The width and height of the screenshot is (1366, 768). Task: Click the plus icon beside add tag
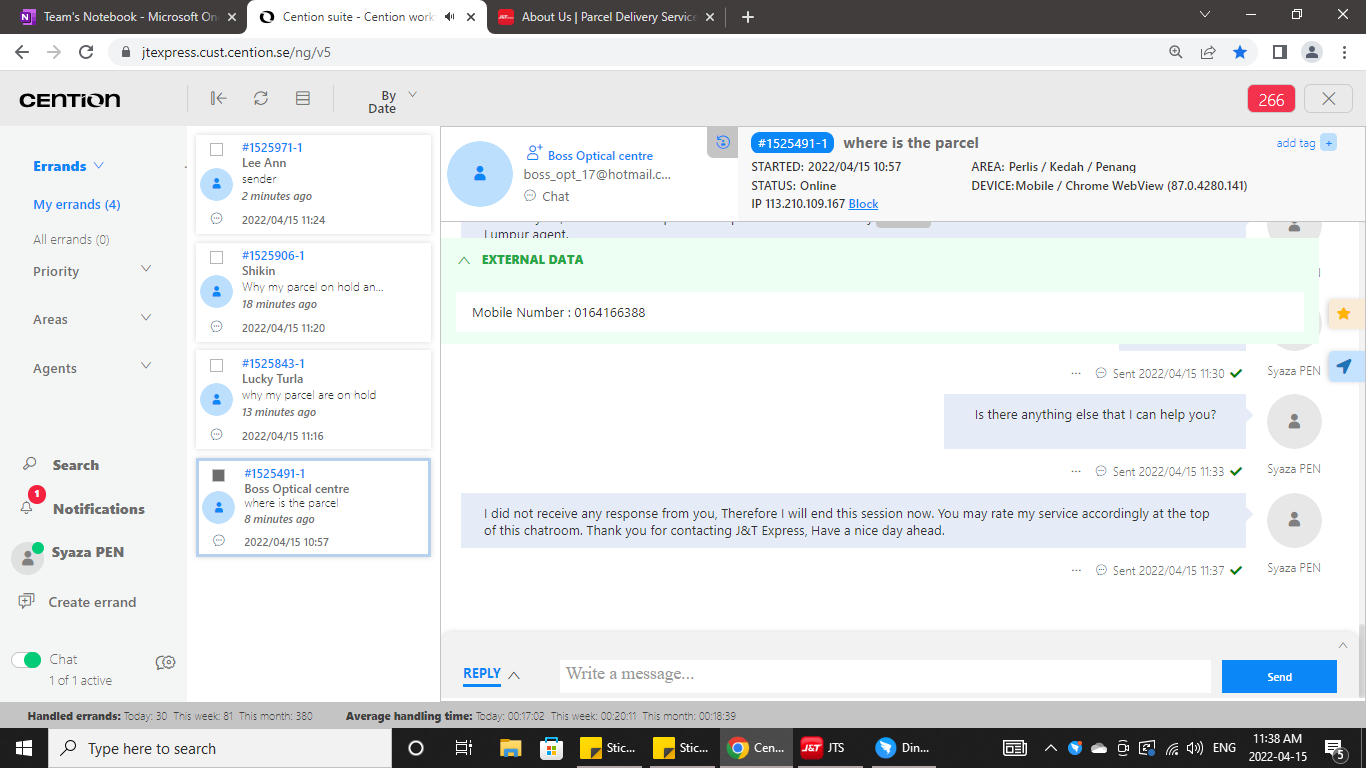click(x=1329, y=143)
